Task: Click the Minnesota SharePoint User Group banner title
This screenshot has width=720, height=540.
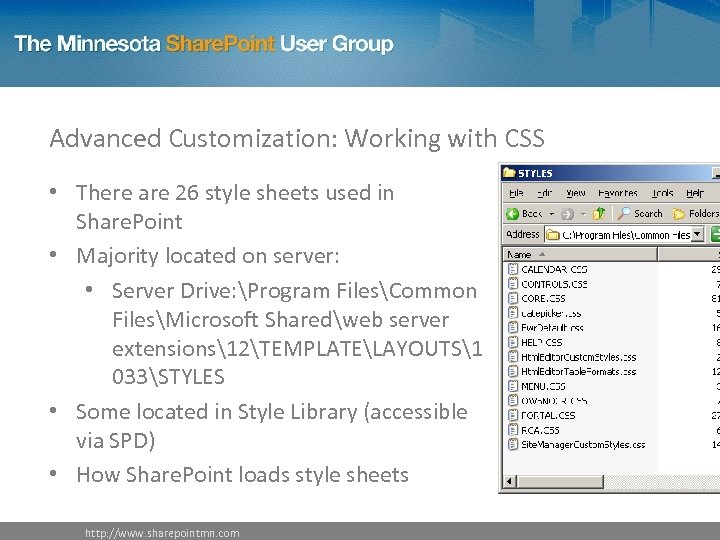Action: coord(204,44)
